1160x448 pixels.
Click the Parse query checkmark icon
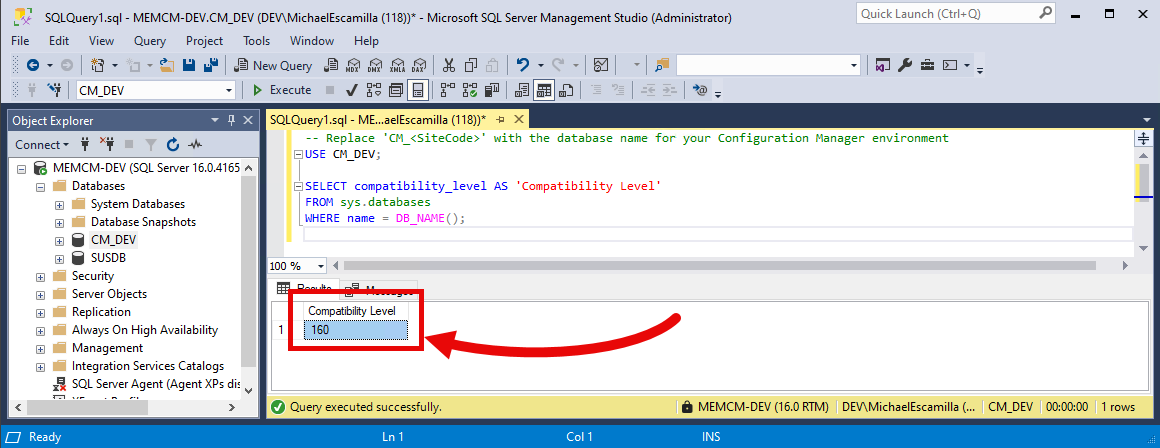coord(353,90)
